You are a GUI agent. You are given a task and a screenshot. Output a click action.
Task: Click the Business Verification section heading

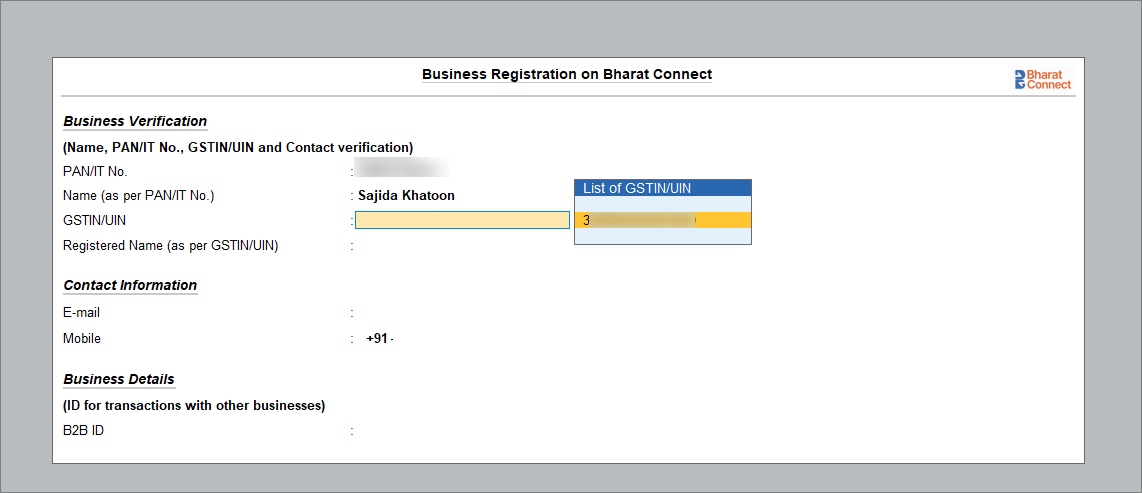(135, 122)
